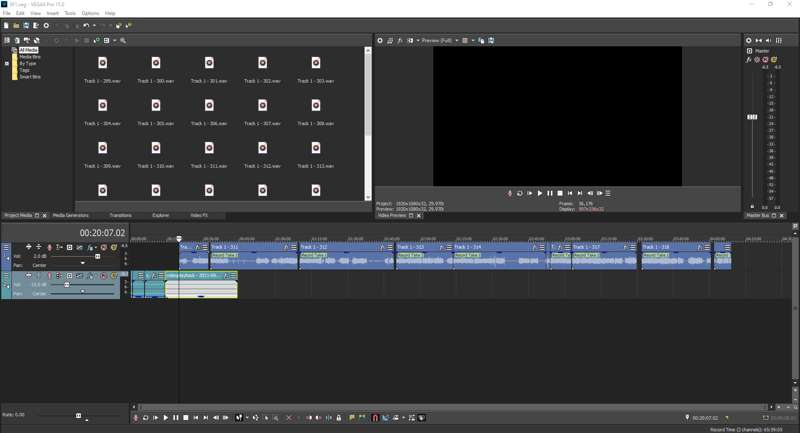Toggle the padlock icon in the timeline toolbar
The image size is (800, 433).
(x=339, y=418)
